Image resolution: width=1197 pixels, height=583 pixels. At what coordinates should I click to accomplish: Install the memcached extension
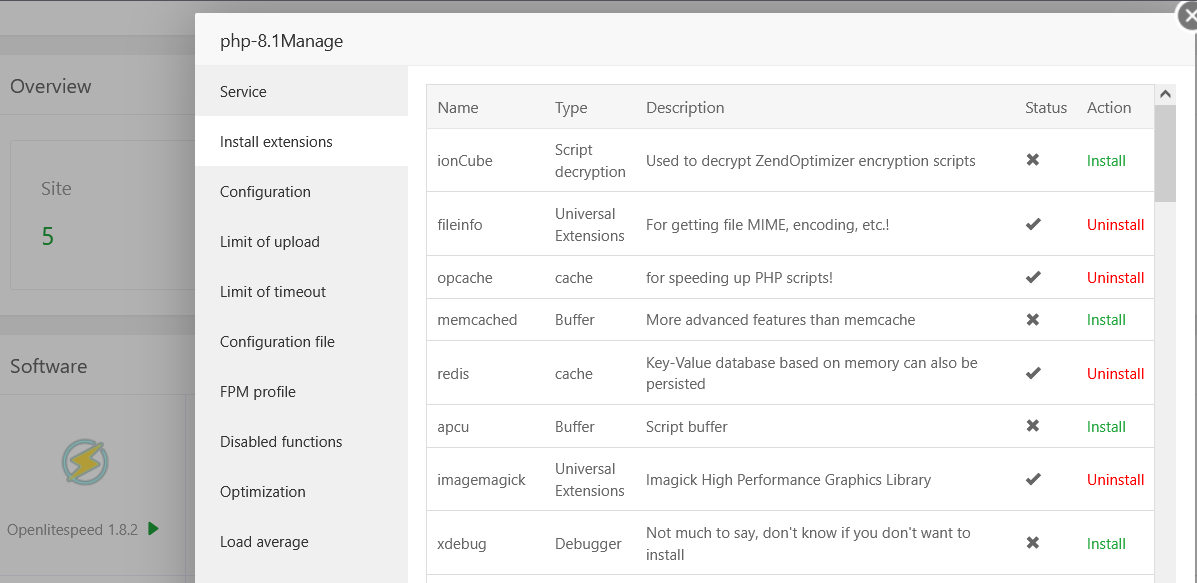(1106, 320)
